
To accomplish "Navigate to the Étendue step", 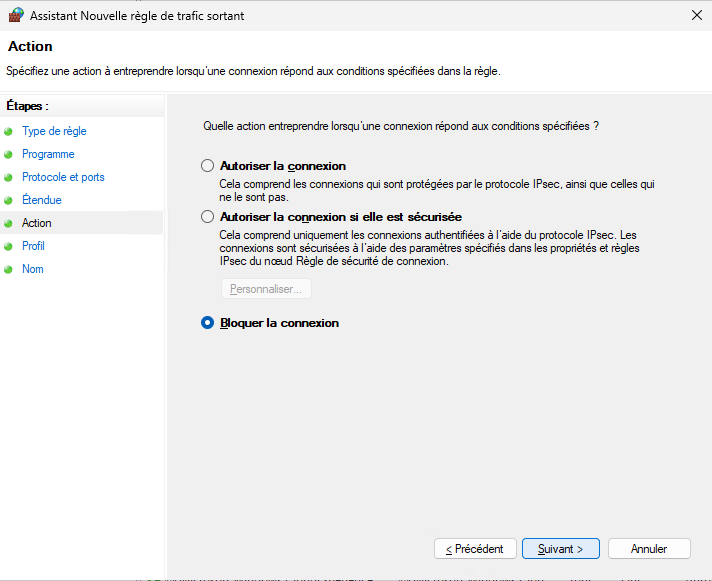I will [42, 200].
